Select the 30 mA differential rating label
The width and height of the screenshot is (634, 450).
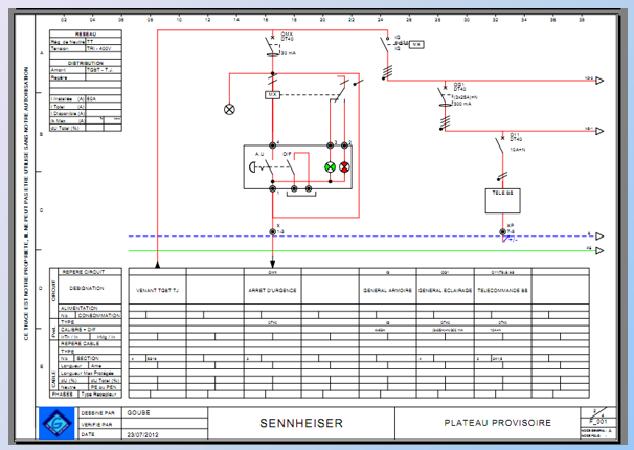[x=288, y=53]
